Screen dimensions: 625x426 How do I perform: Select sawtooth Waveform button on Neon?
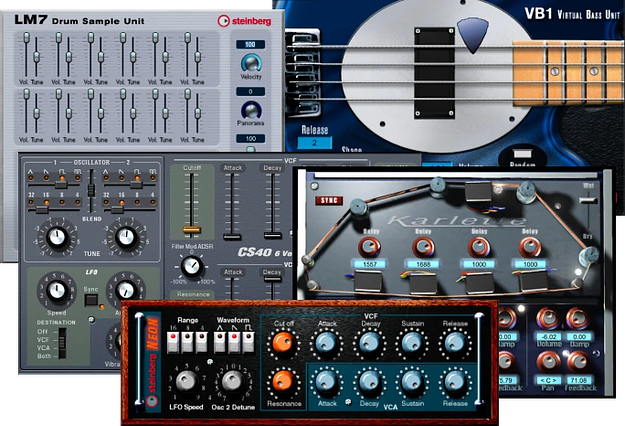click(234, 343)
